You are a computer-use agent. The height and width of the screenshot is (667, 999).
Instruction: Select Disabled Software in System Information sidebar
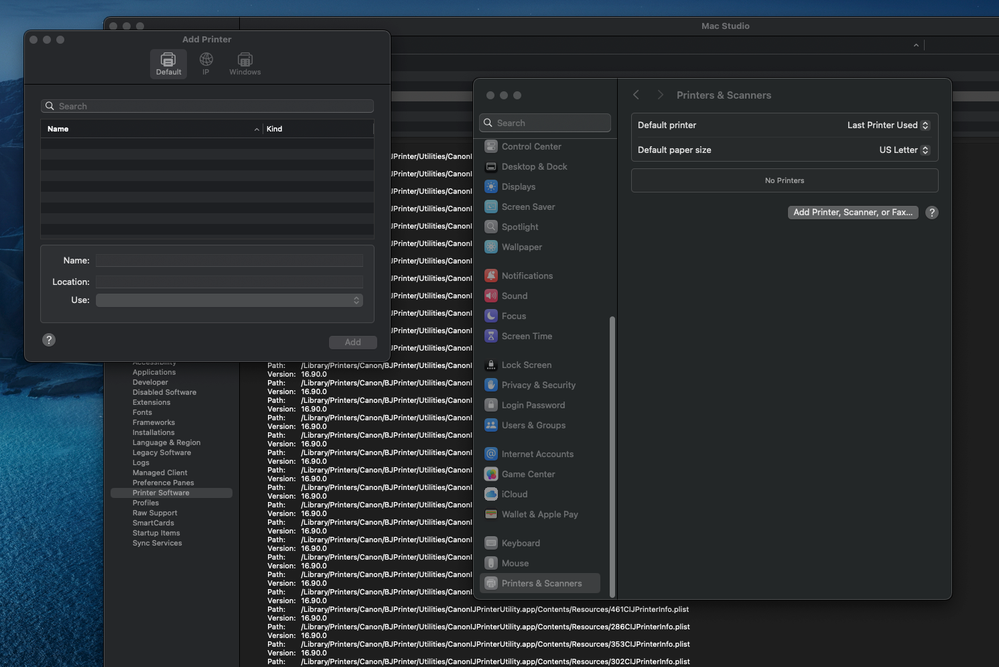(164, 392)
